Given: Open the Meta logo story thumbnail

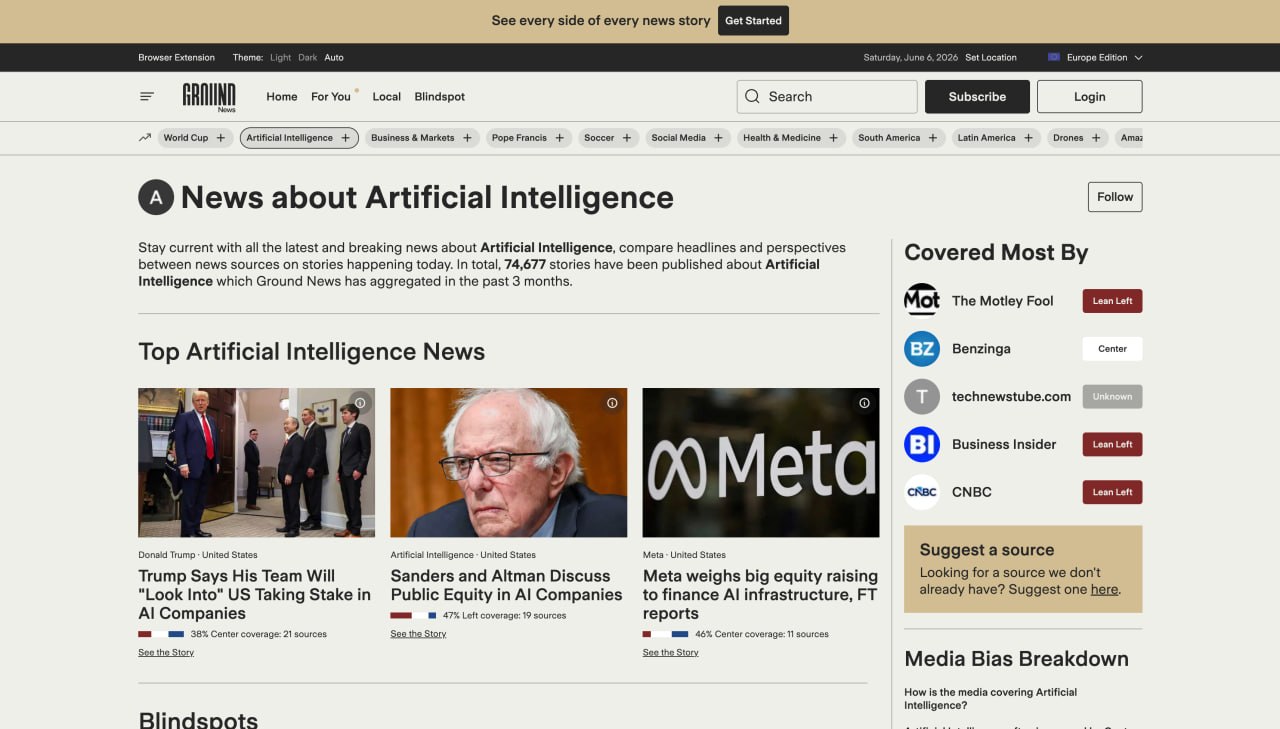Looking at the screenshot, I should (x=761, y=463).
